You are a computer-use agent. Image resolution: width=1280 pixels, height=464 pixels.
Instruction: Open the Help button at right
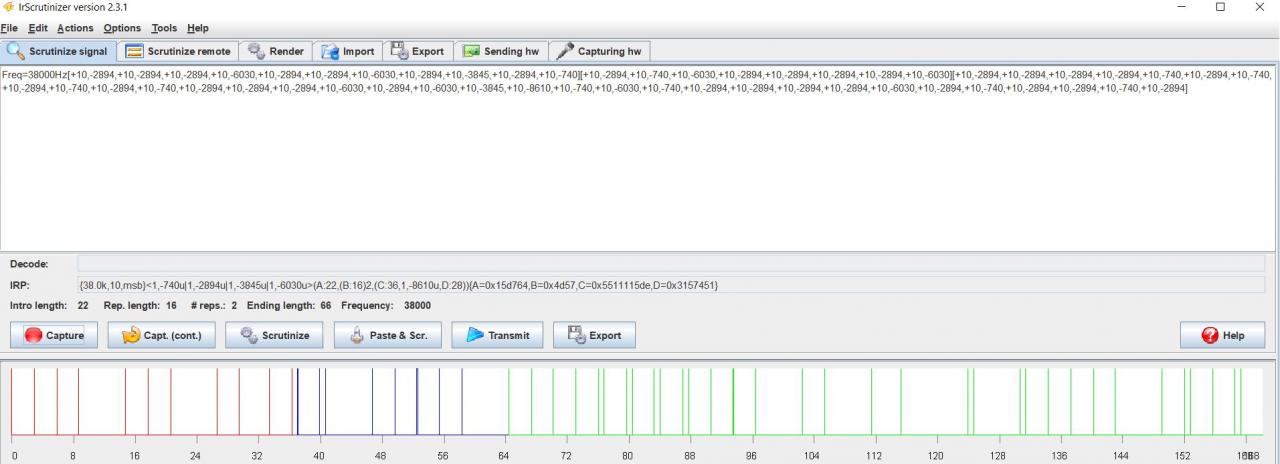[1222, 335]
